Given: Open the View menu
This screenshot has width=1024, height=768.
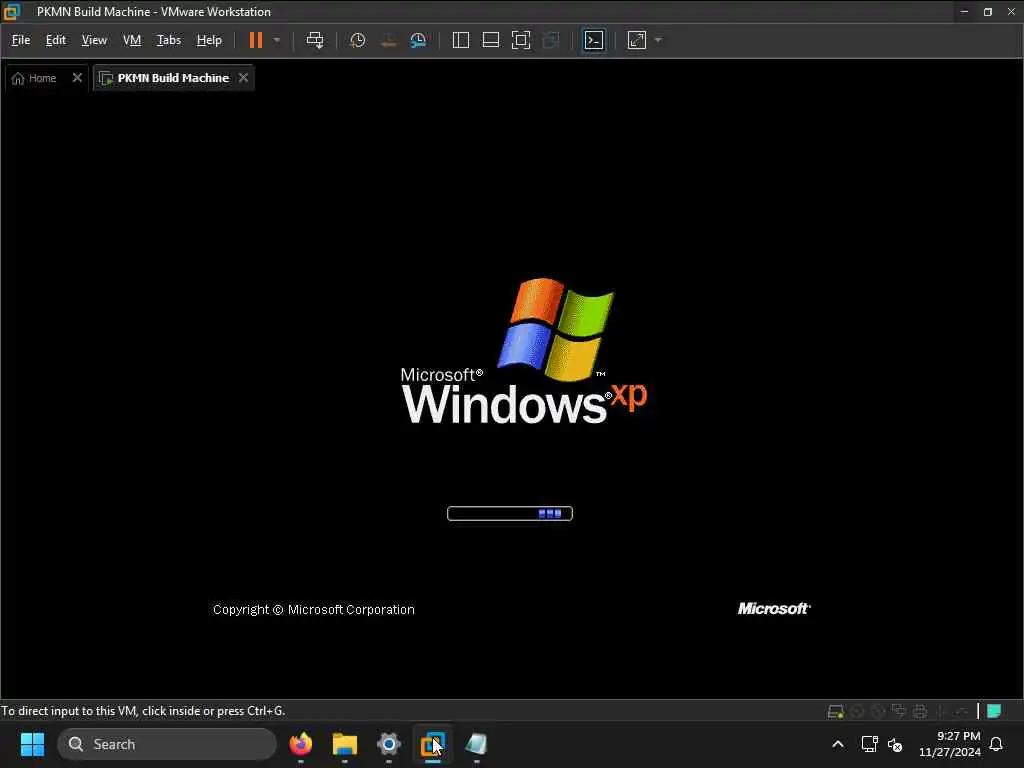Looking at the screenshot, I should [x=94, y=40].
